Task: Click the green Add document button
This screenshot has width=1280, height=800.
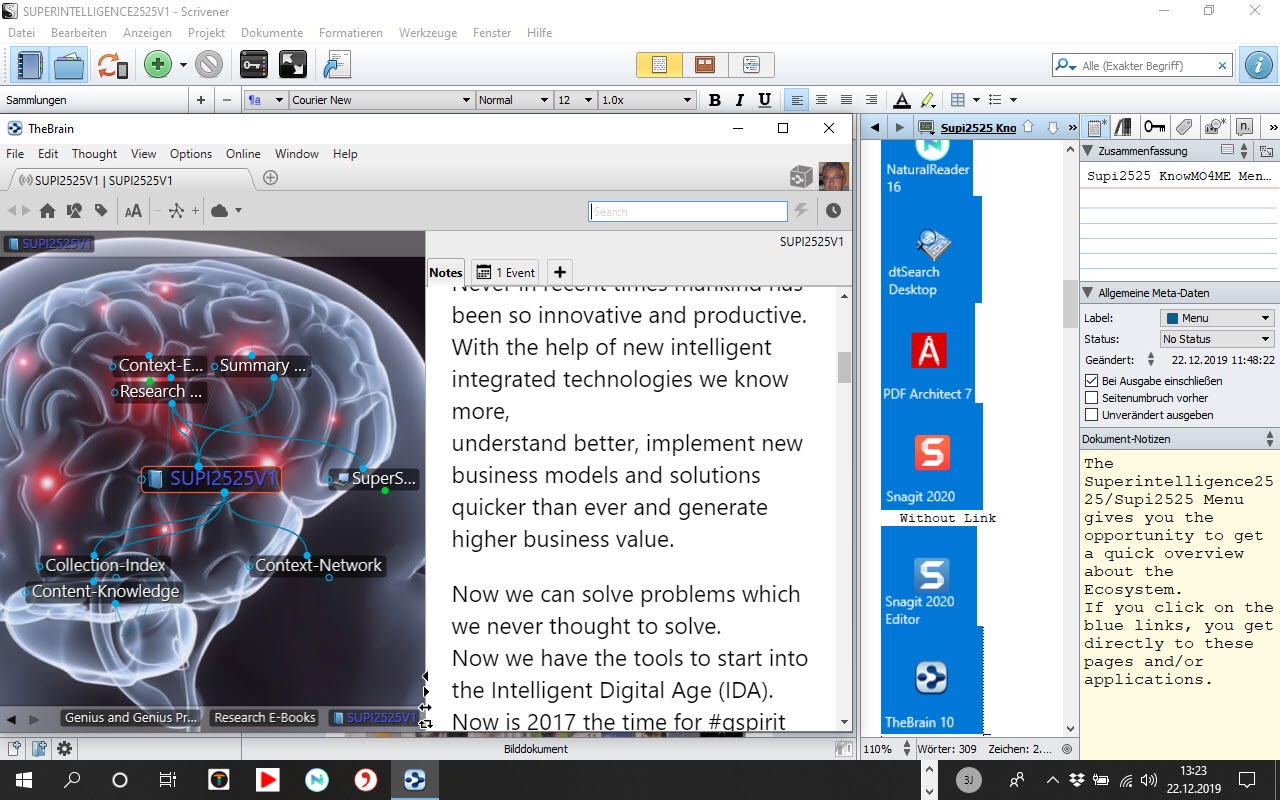Action: 157,66
